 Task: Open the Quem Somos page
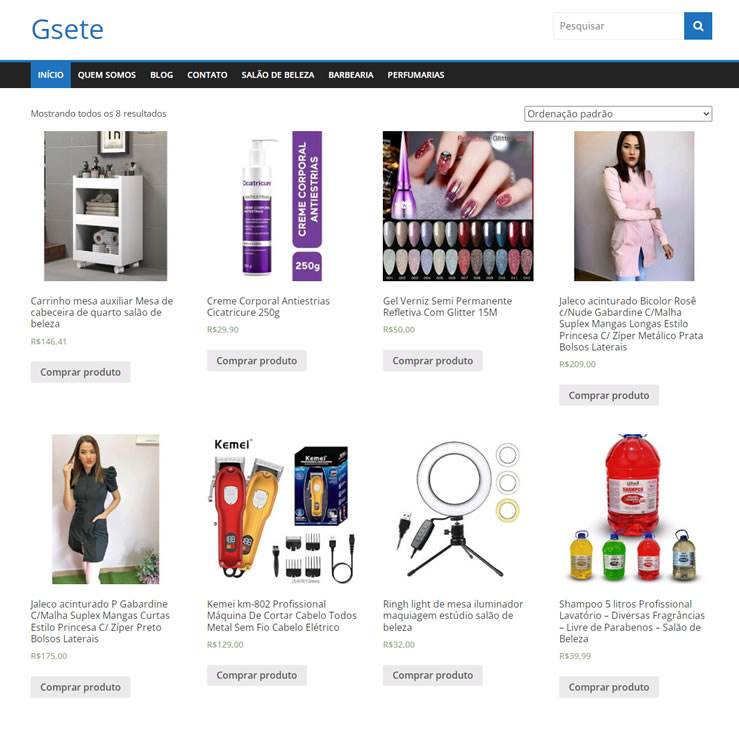pos(107,75)
